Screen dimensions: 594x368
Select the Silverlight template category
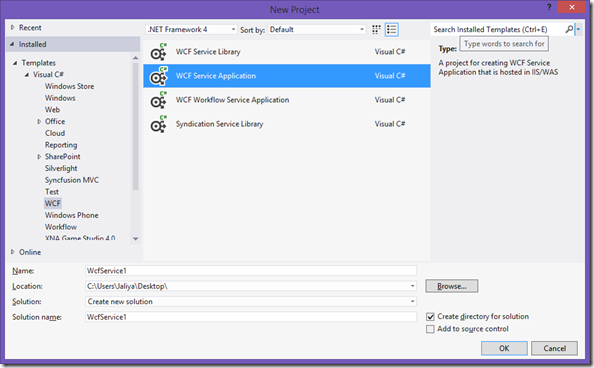point(61,168)
